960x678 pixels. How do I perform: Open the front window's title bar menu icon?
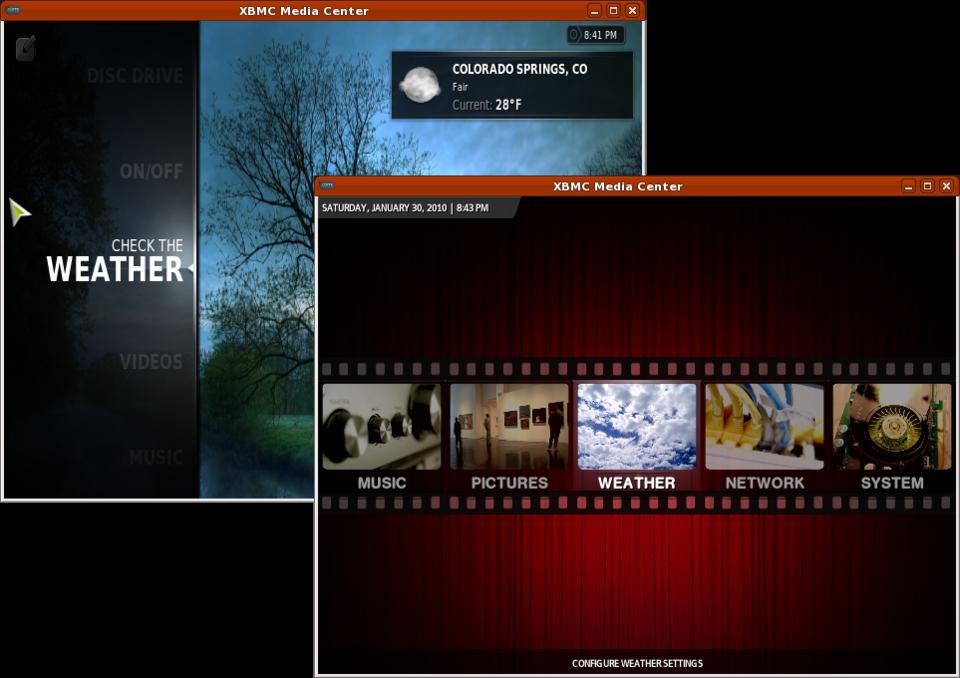327,186
